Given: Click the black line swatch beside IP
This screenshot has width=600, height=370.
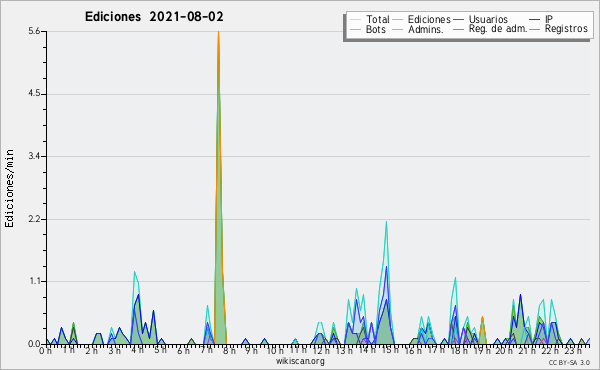Looking at the screenshot, I should tap(535, 20).
